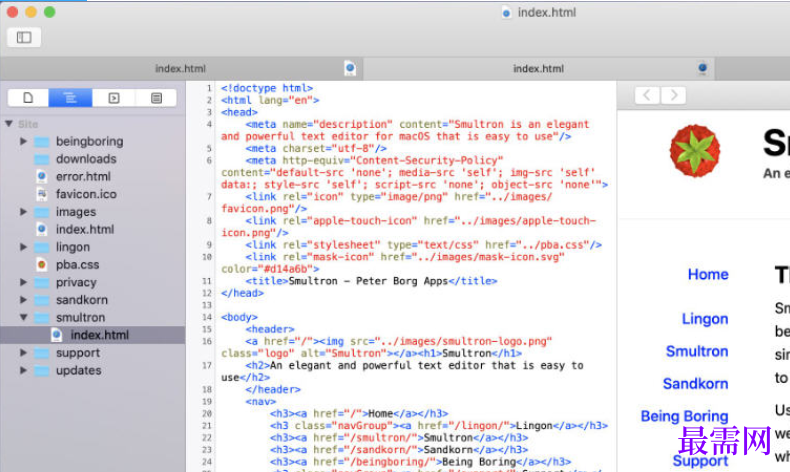
Task: Click the smultron folder icon
Action: [x=42, y=318]
